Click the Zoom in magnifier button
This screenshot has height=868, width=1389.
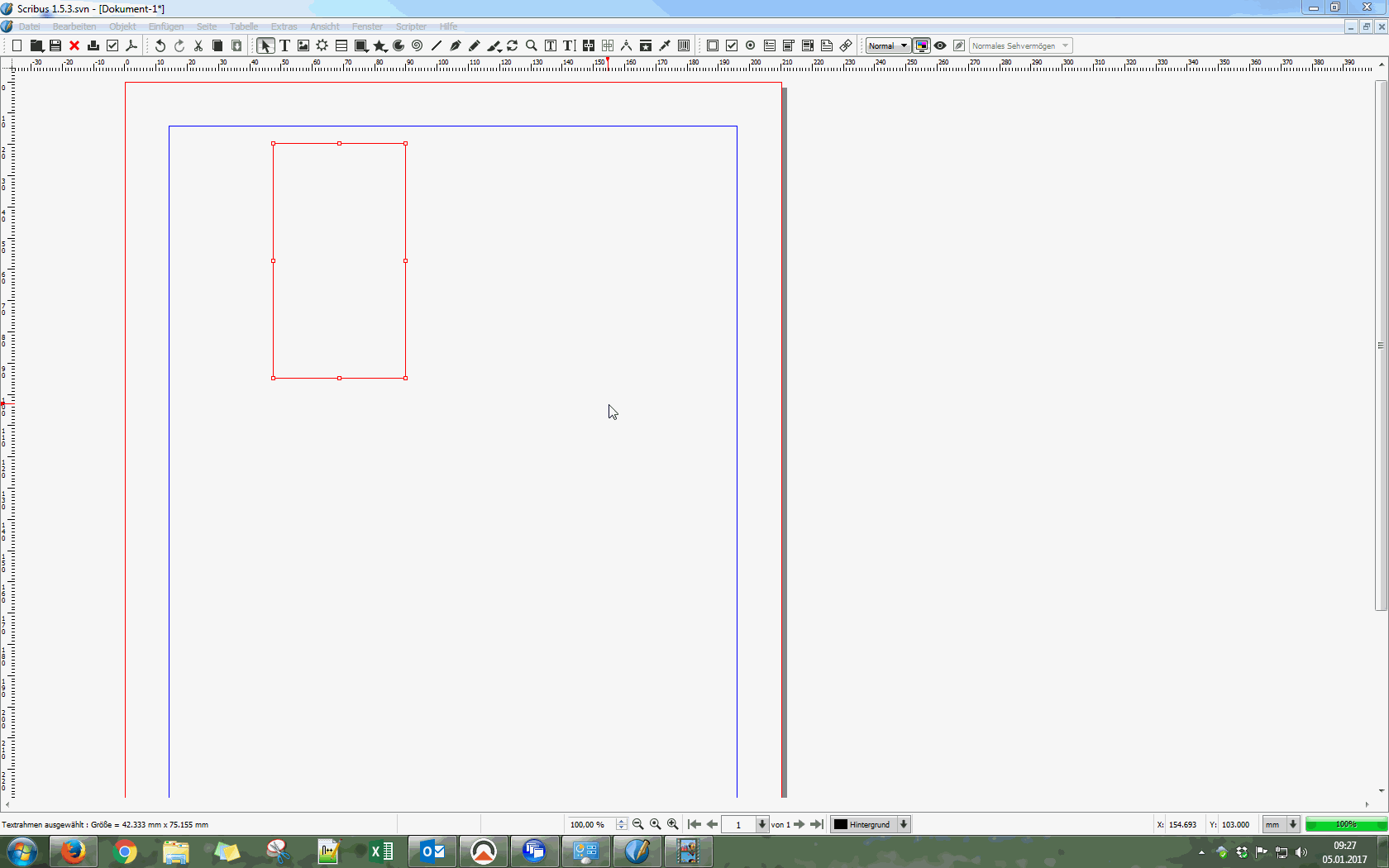(x=673, y=824)
